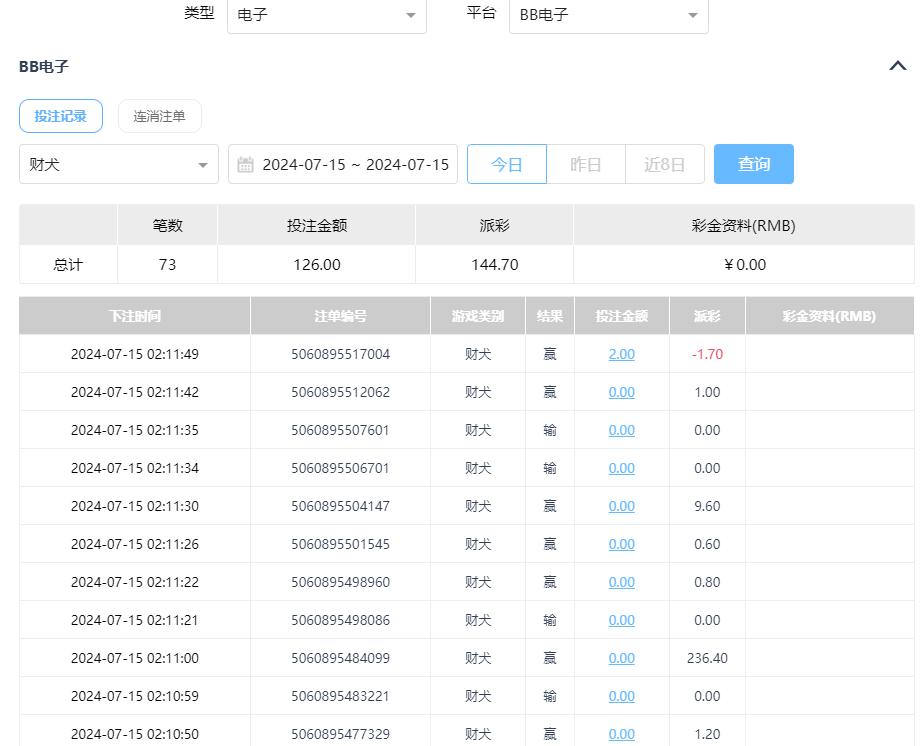Click the 下注时间 column header
The width and height of the screenshot is (922, 746).
[x=134, y=316]
